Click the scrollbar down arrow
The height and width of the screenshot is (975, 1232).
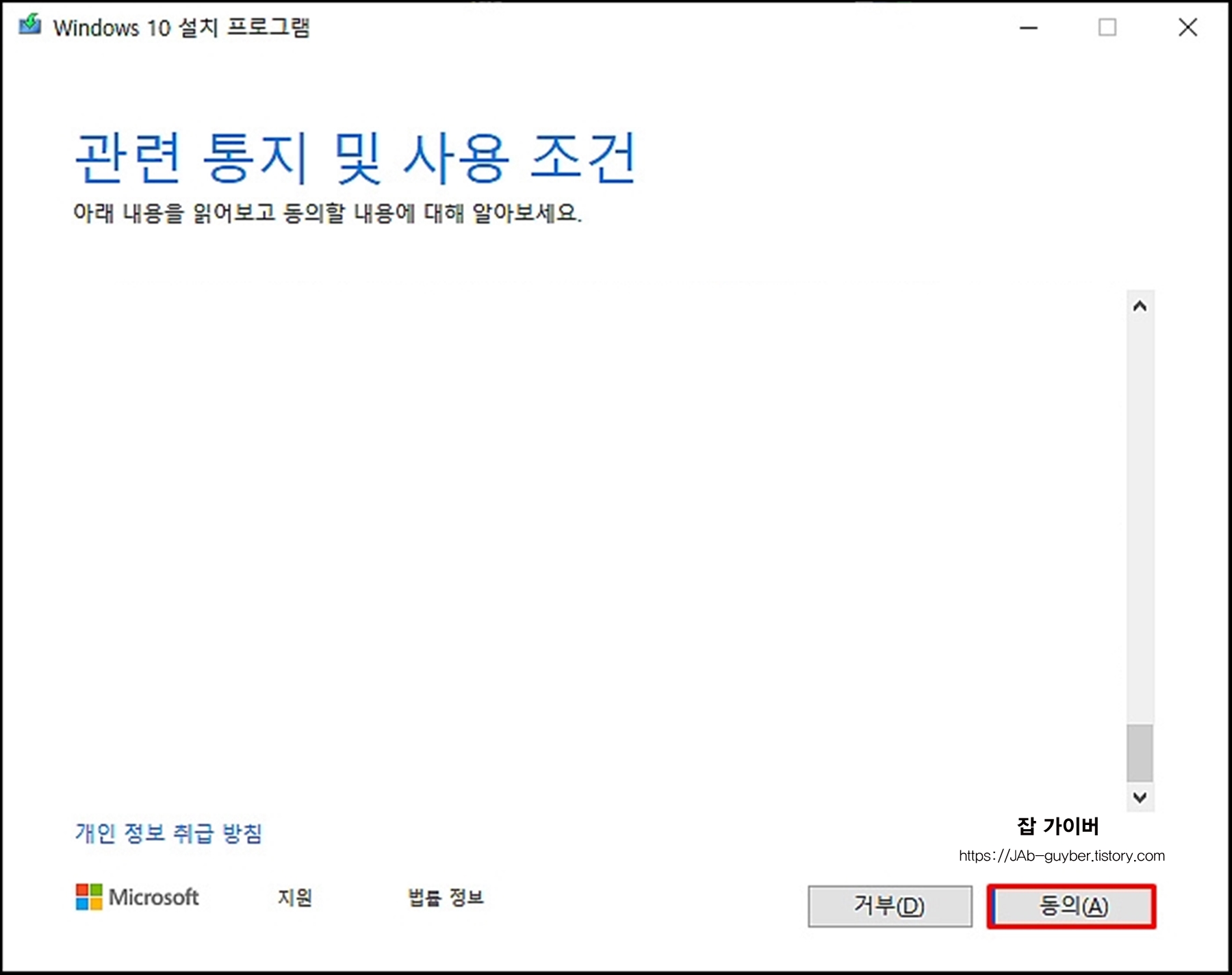(x=1140, y=797)
